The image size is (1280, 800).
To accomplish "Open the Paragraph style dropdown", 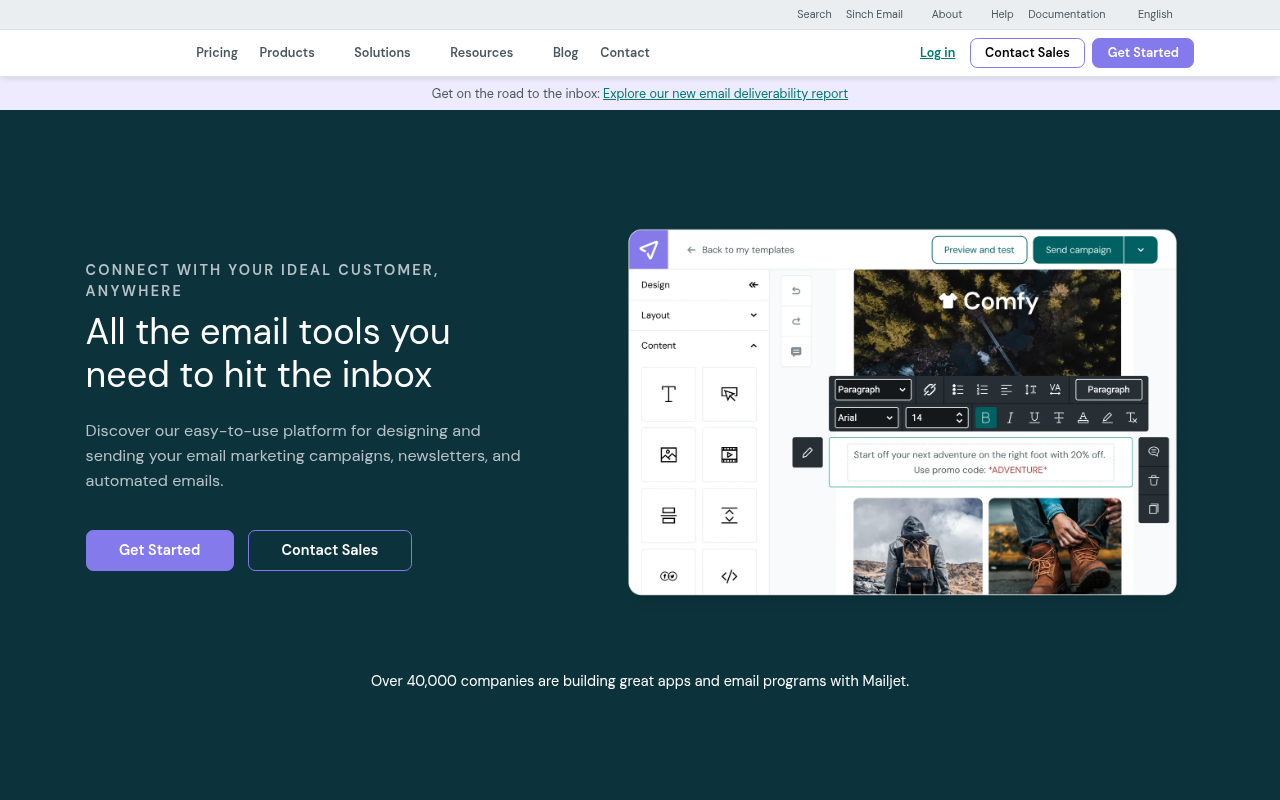I will point(873,390).
